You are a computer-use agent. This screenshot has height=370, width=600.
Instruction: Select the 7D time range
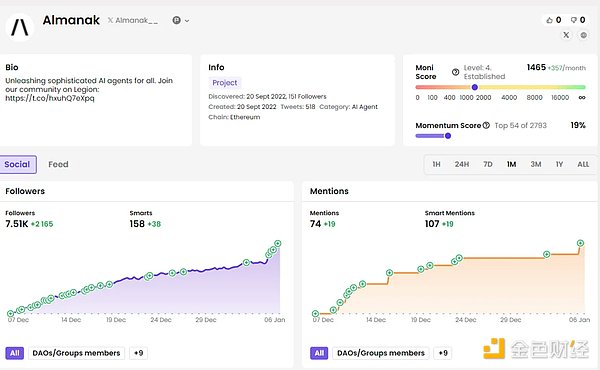tap(488, 164)
